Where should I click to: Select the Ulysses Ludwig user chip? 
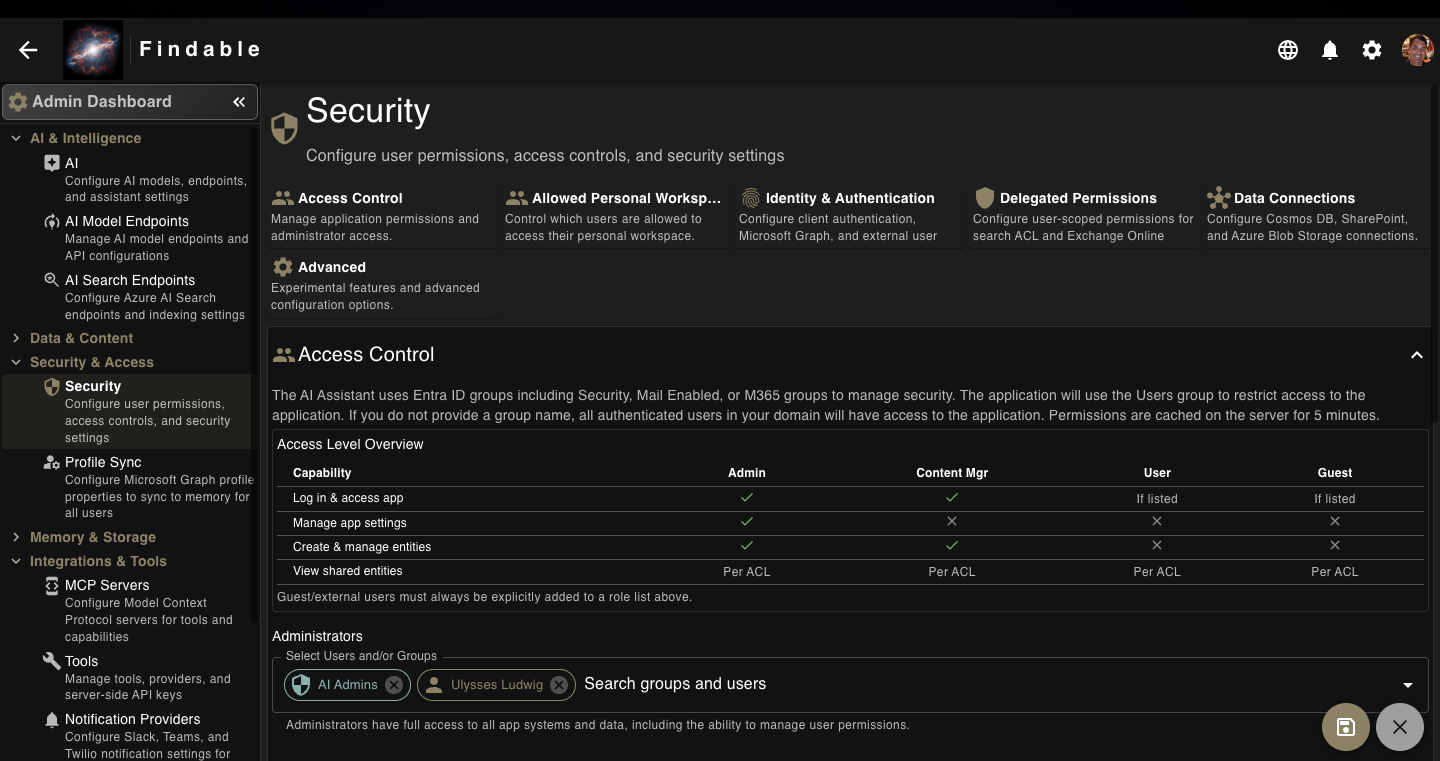[497, 685]
